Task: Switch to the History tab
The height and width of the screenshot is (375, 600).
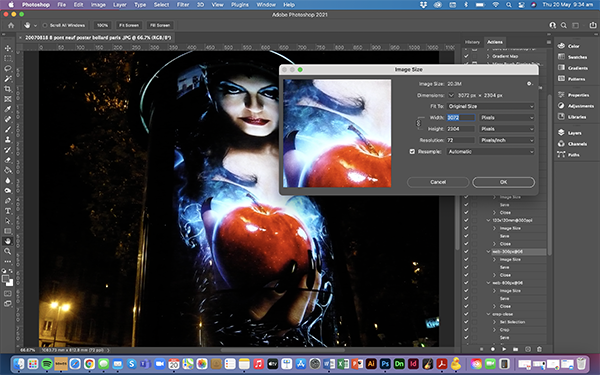Action: [472, 42]
